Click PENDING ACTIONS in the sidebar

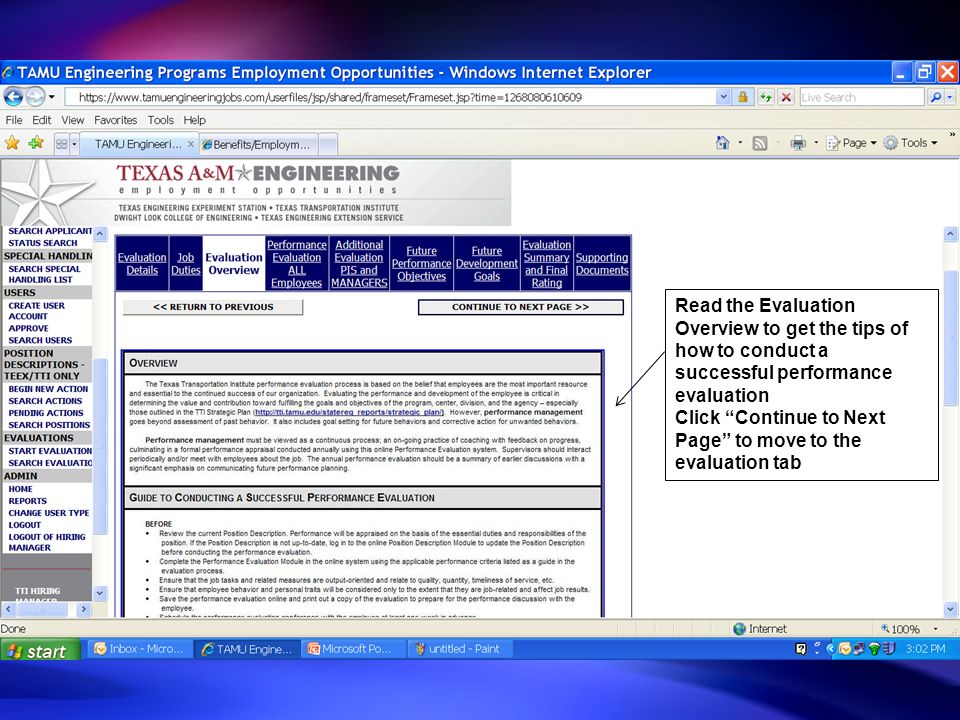tap(46, 413)
